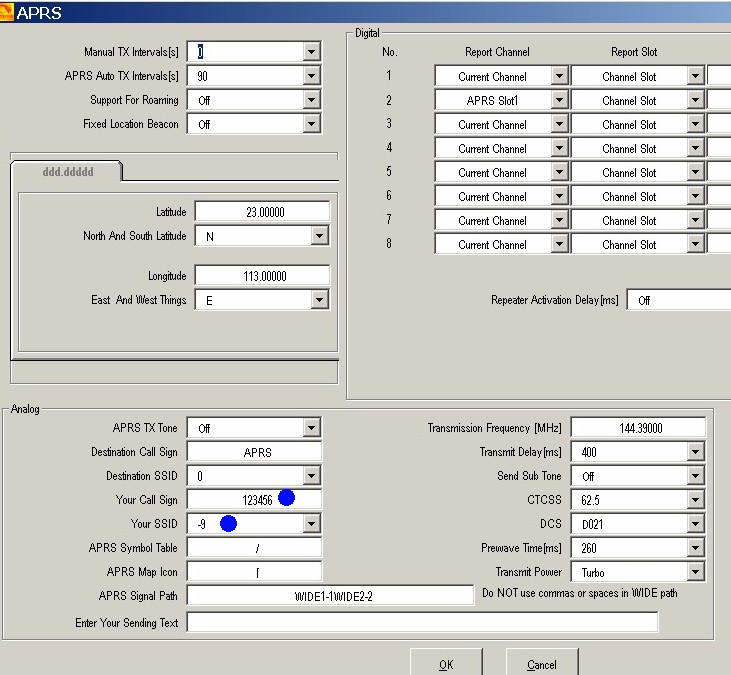Open Report Slot dropdown for row 2

click(695, 100)
